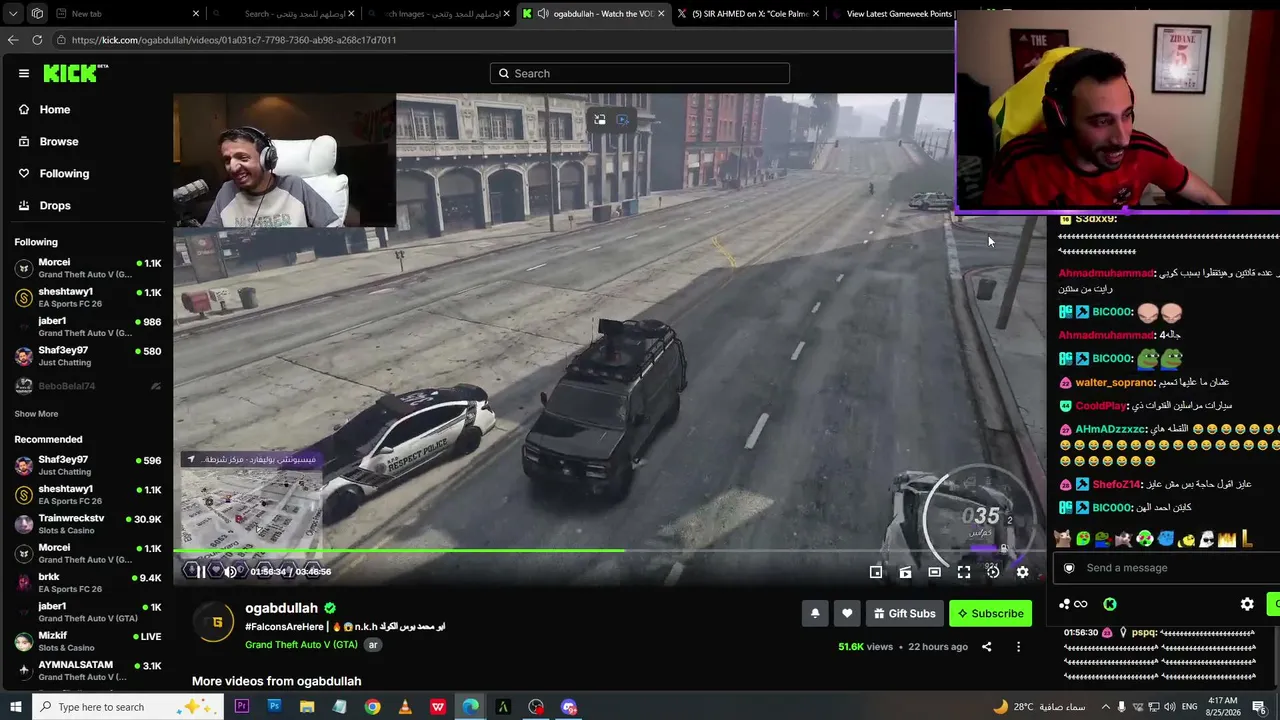The image size is (1280, 720).
Task: Toggle theater mode on the player
Action: pyautogui.click(x=934, y=572)
